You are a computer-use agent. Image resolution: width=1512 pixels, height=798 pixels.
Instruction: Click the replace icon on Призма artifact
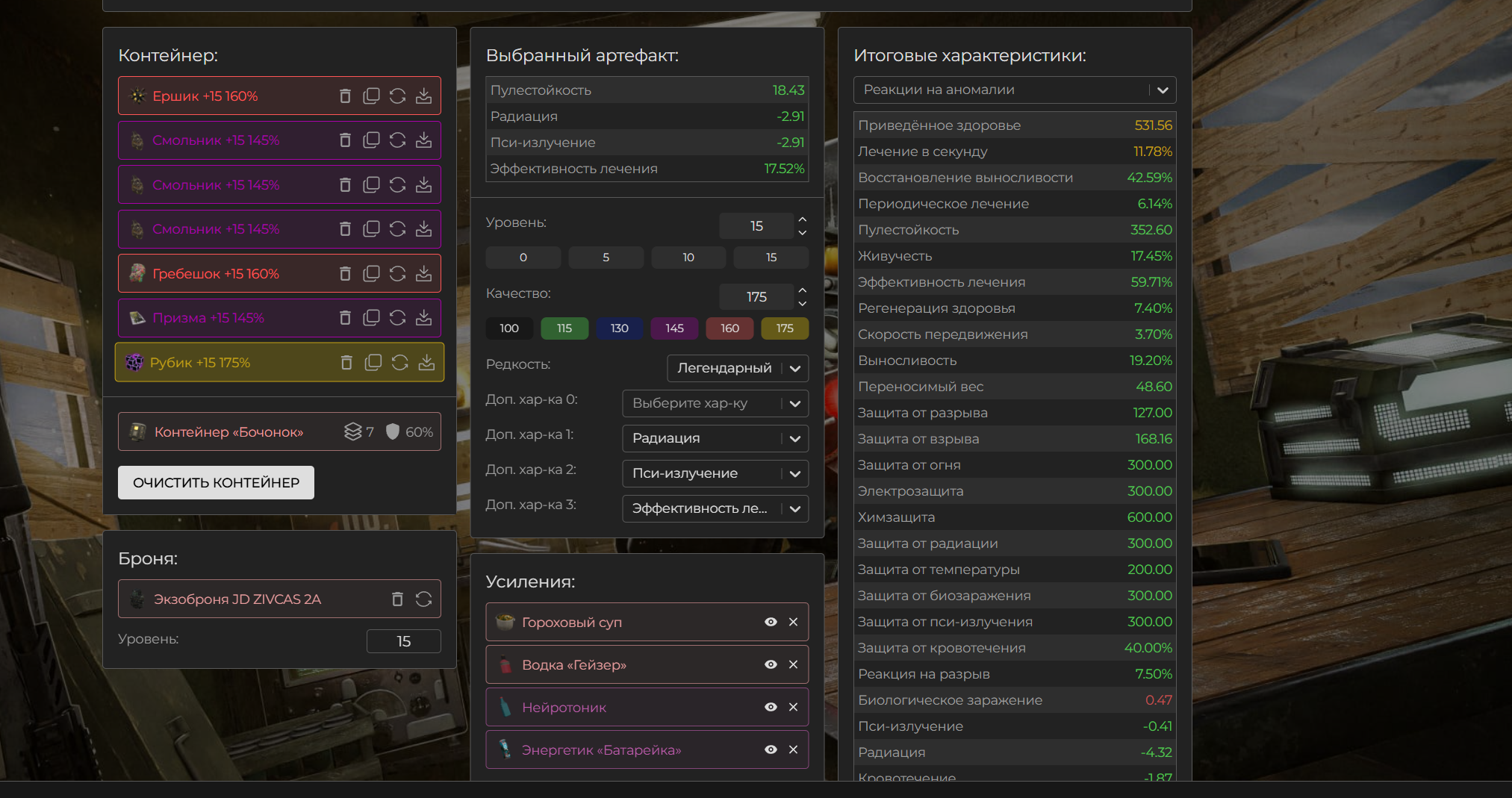point(397,318)
